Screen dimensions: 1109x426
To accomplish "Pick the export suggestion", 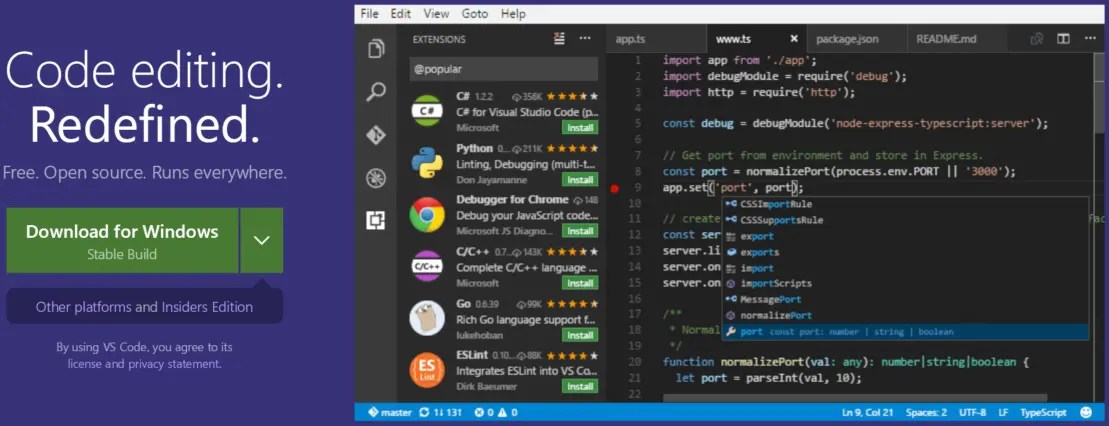I will (x=905, y=236).
